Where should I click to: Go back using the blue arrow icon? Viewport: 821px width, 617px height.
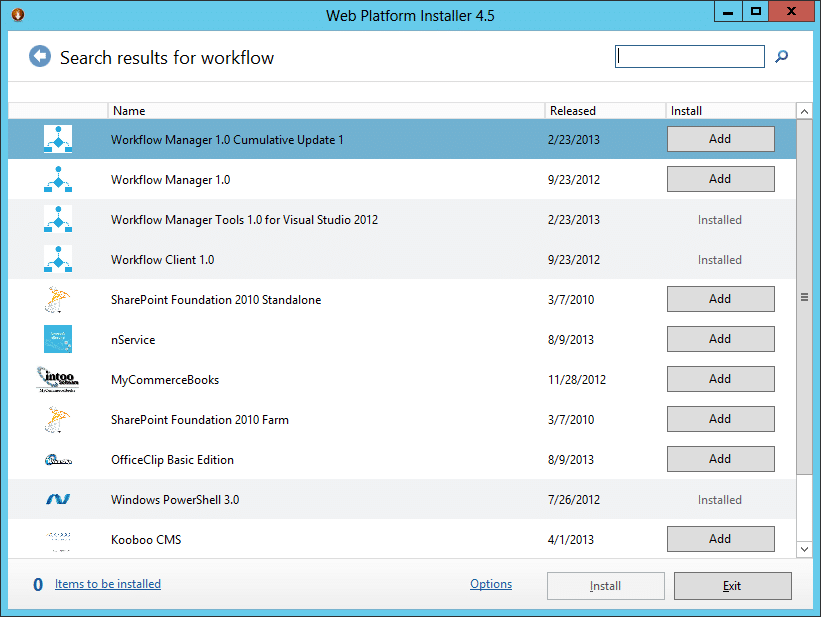pyautogui.click(x=40, y=57)
